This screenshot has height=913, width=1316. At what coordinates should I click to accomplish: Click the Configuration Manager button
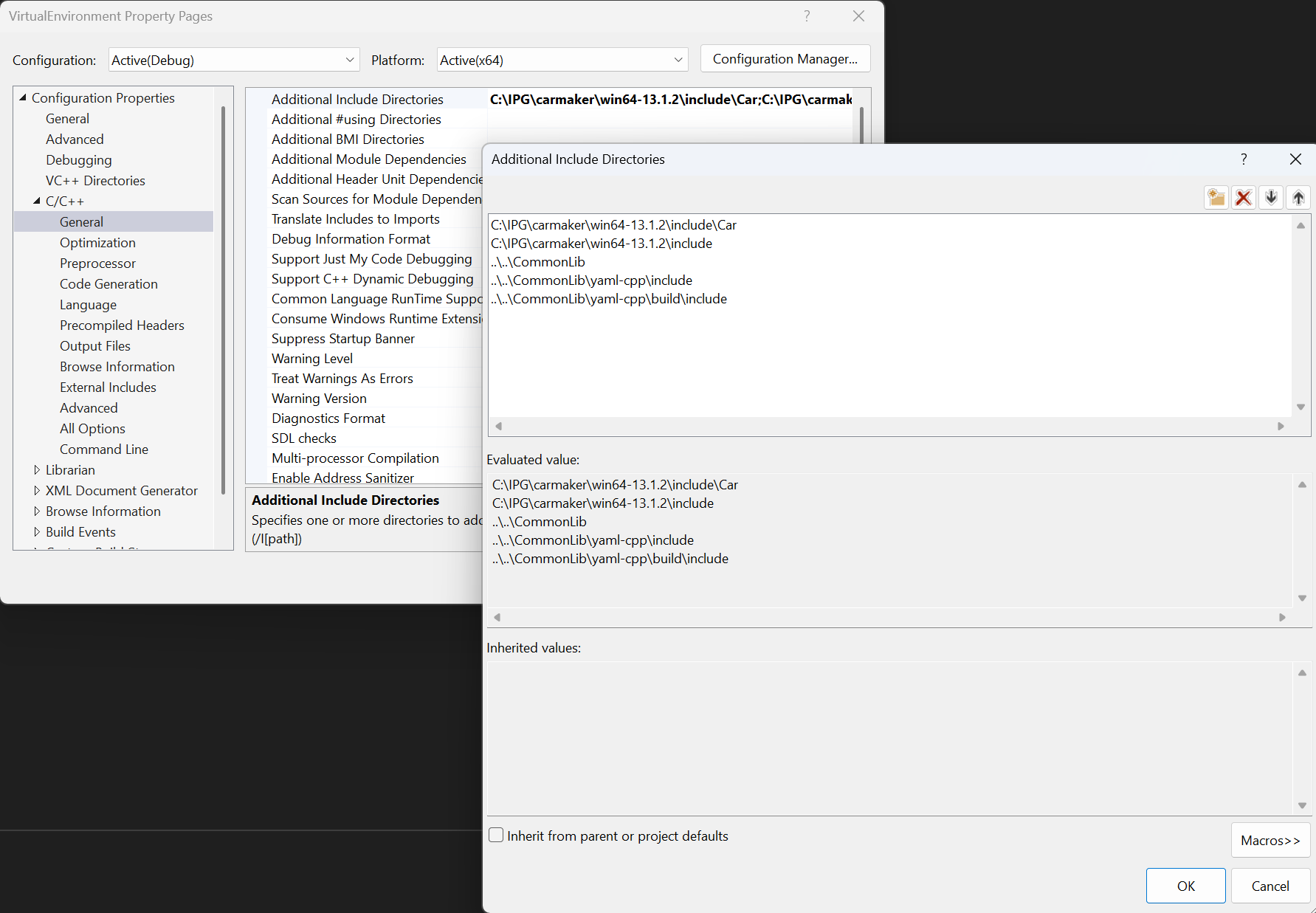click(785, 59)
